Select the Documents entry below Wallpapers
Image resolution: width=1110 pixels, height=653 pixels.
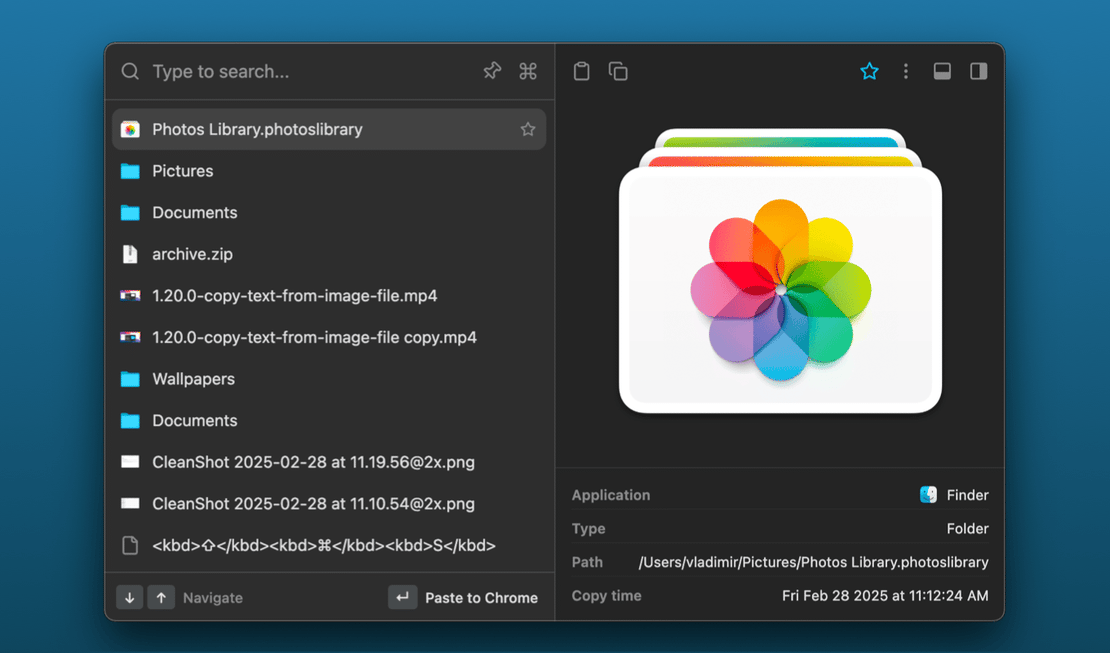point(329,421)
